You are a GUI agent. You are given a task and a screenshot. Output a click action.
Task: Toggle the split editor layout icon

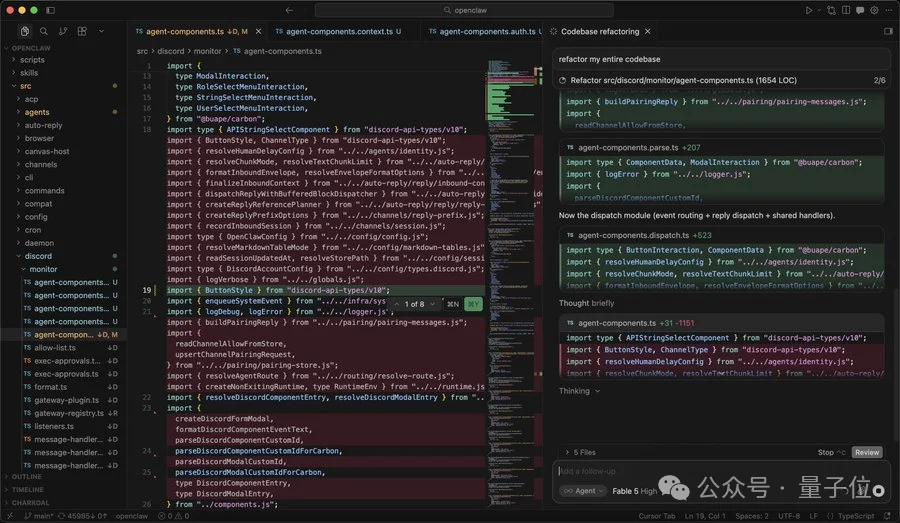[846, 10]
